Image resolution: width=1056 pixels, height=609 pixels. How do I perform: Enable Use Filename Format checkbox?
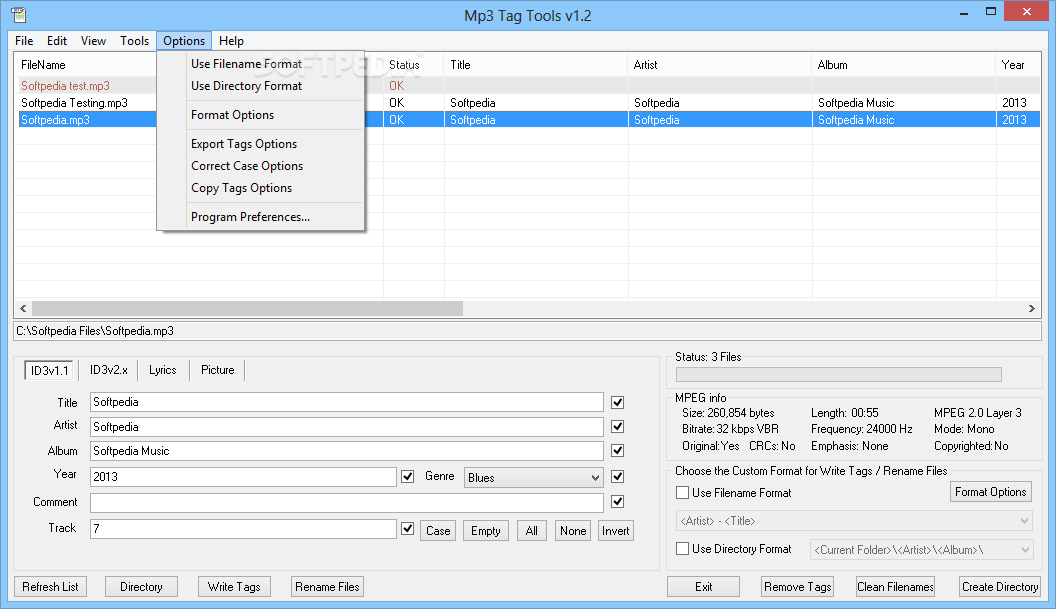(x=682, y=493)
